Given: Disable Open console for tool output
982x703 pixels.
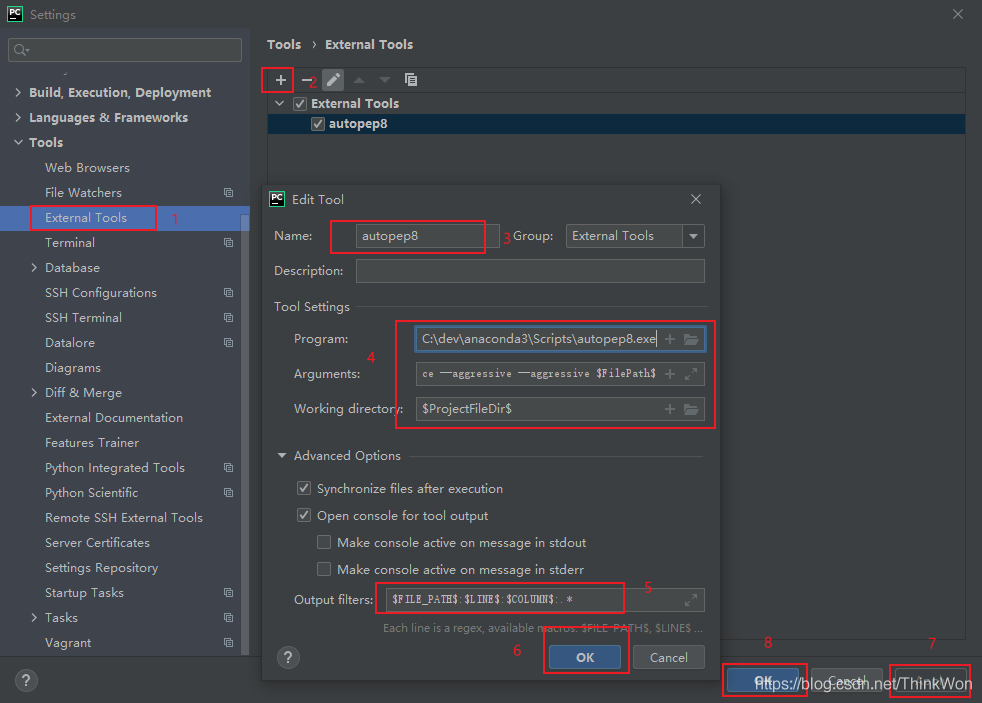Looking at the screenshot, I should pos(304,516).
